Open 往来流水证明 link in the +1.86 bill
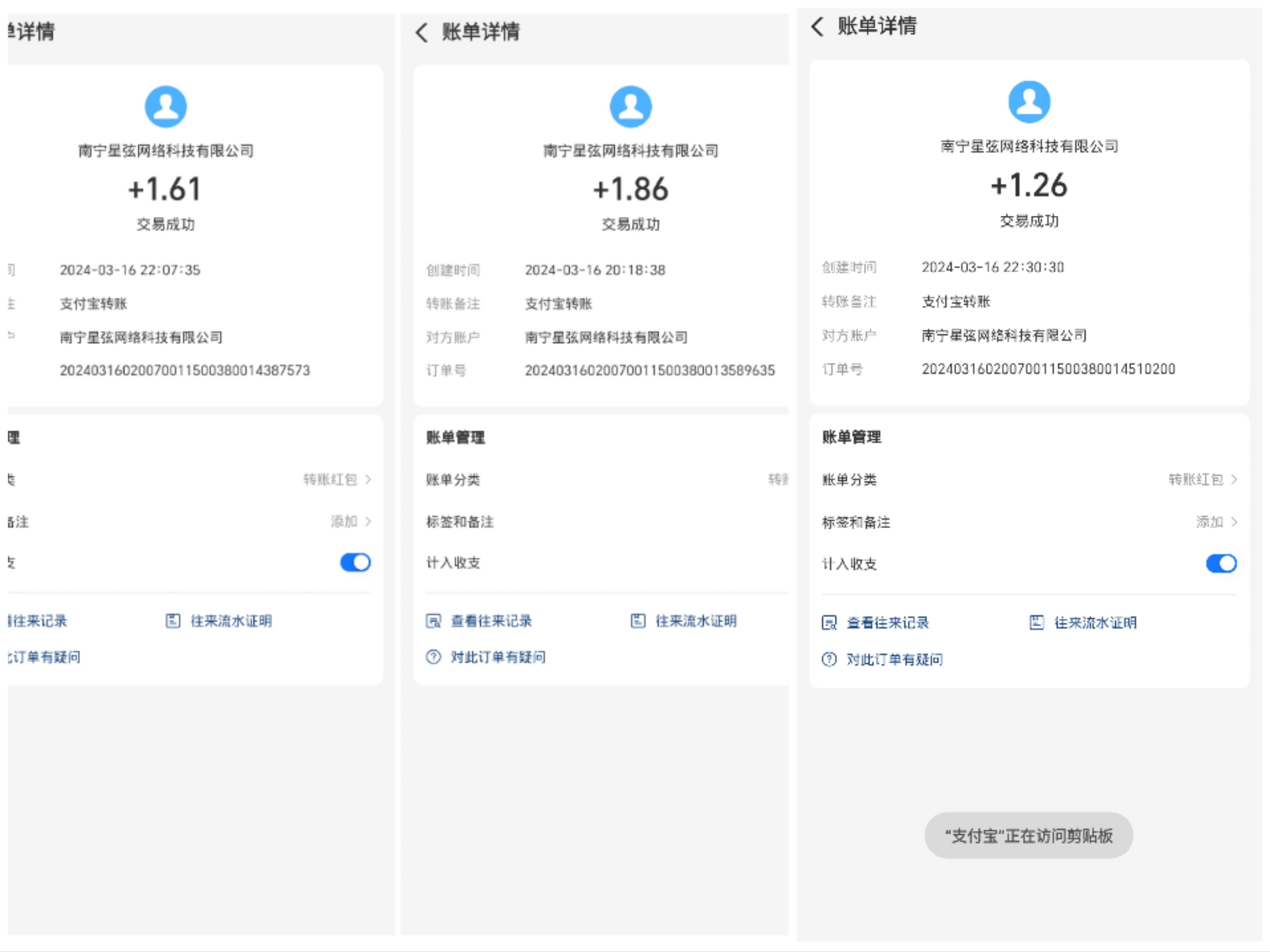 pos(696,621)
